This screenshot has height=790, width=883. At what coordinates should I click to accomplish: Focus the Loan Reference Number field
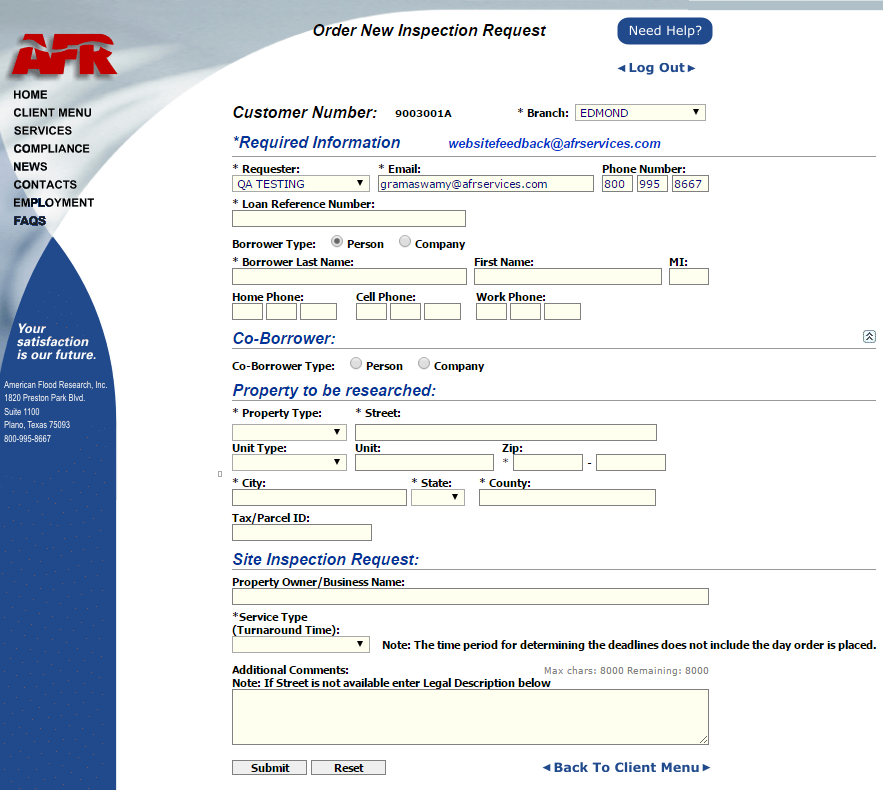(x=349, y=218)
